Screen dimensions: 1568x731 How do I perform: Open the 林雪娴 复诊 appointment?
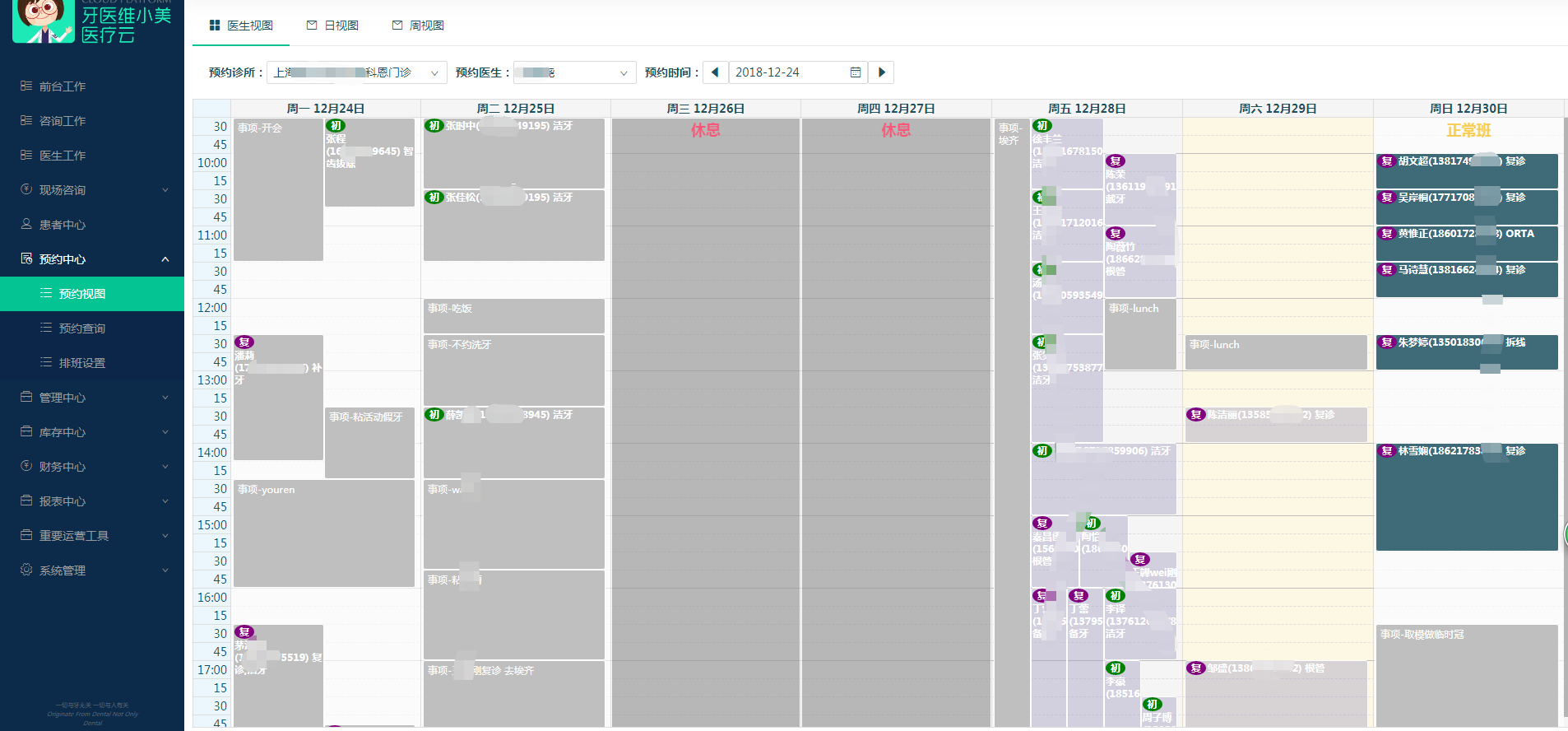coord(1467,496)
